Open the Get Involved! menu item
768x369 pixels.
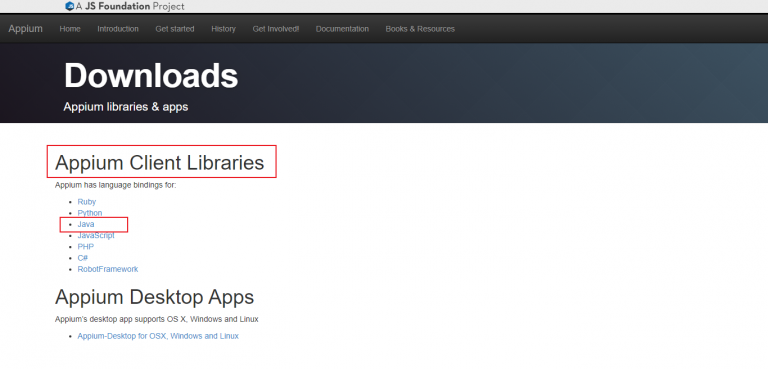point(276,29)
